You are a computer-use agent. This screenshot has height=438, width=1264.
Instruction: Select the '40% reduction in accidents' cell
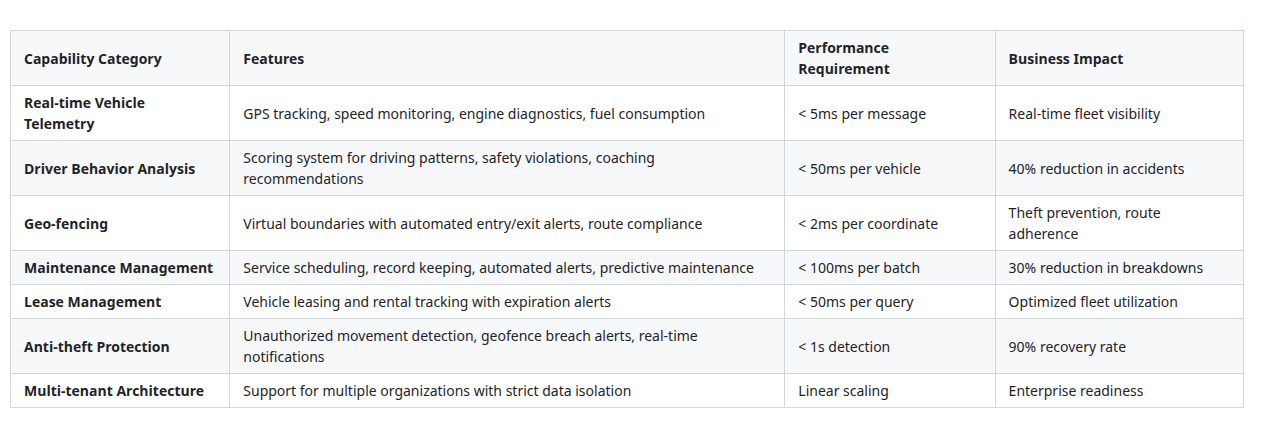point(1096,169)
